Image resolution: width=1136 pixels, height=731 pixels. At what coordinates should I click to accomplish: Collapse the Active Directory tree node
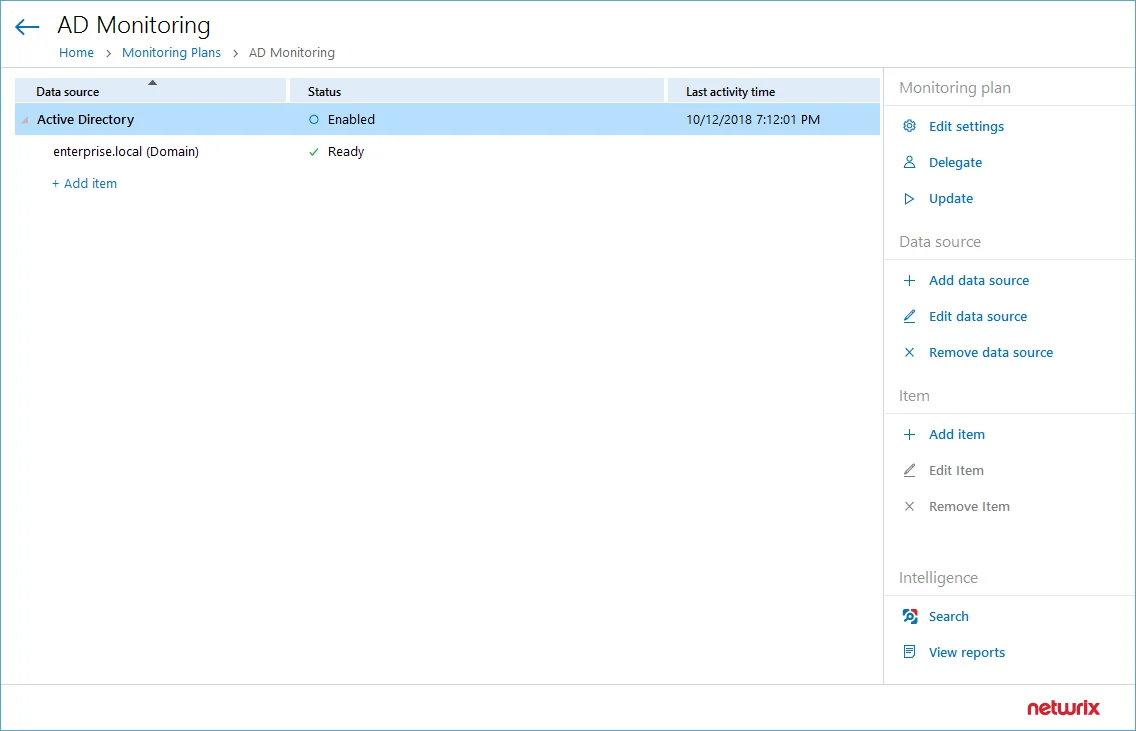(25, 120)
